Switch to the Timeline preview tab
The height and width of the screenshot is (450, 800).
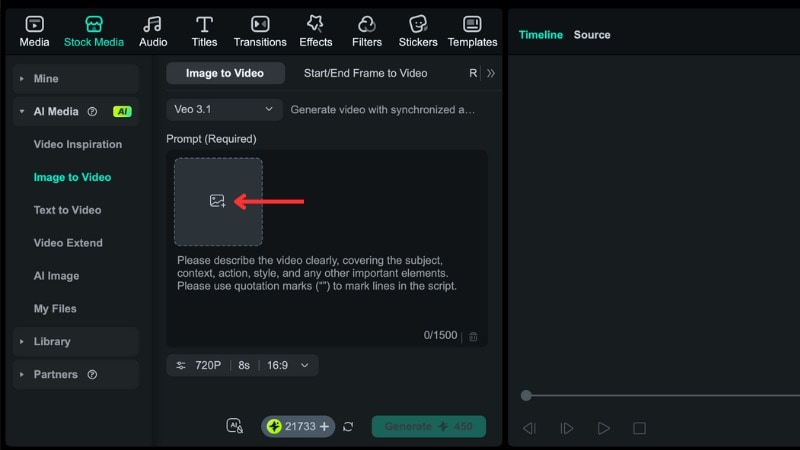click(540, 35)
